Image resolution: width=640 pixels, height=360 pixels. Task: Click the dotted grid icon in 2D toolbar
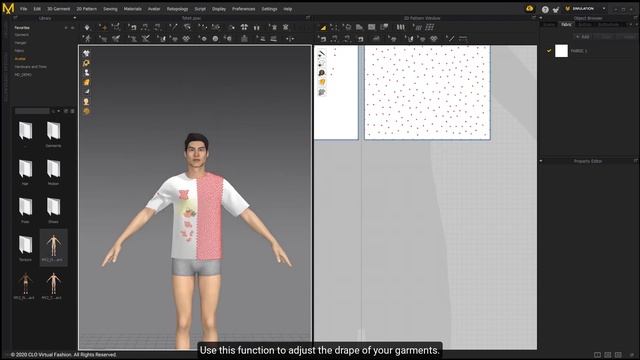[429, 27]
